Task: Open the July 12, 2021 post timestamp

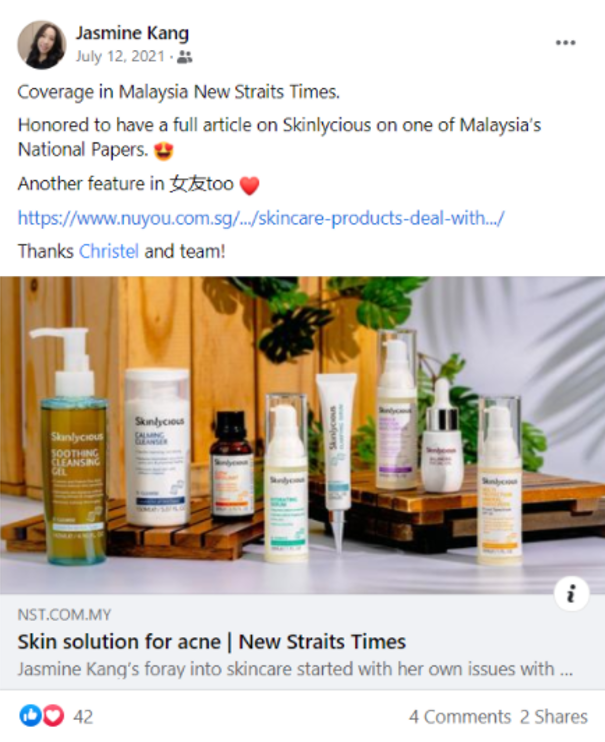Action: [x=120, y=56]
